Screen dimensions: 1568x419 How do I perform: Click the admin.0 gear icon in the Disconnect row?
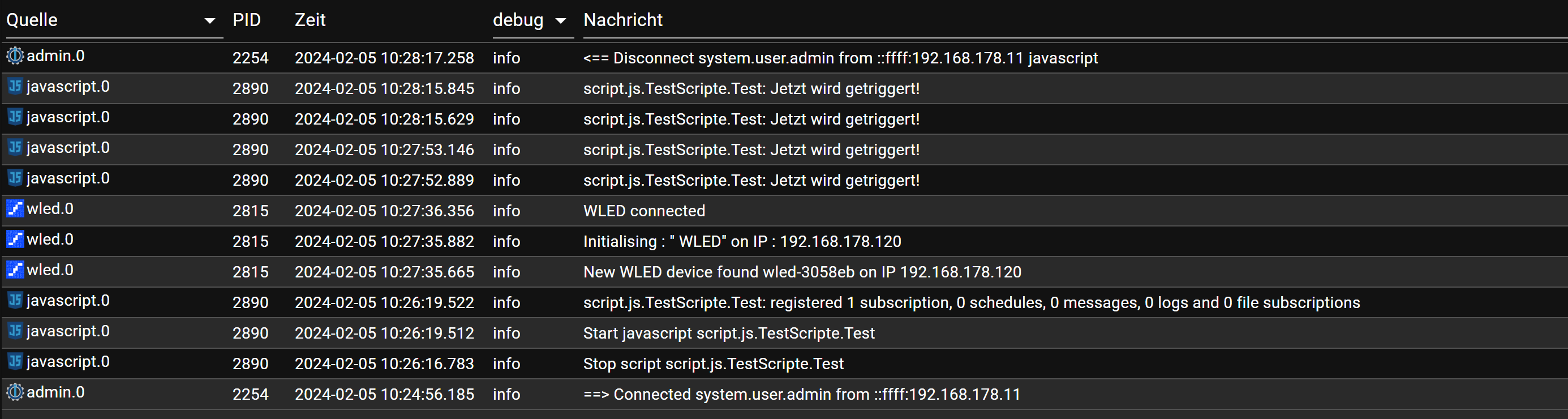[15, 56]
